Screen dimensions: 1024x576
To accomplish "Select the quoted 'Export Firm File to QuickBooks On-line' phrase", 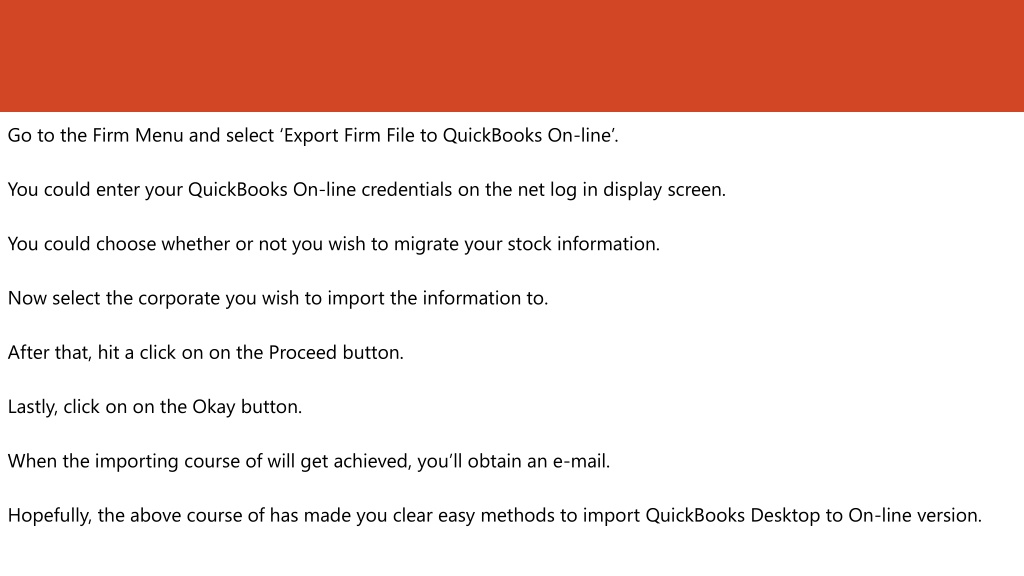I will click(448, 136).
